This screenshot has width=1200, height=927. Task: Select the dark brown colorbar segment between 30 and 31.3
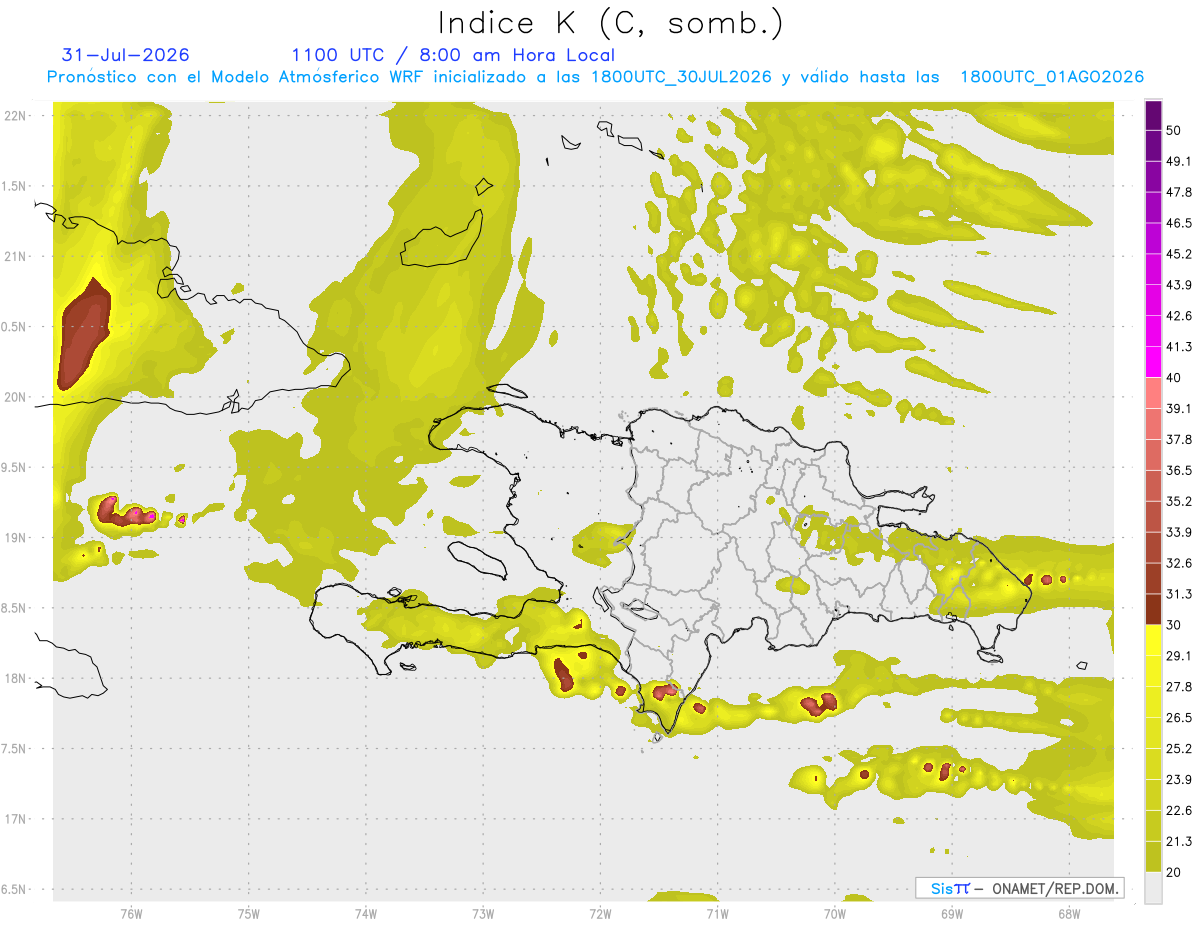pos(1153,609)
